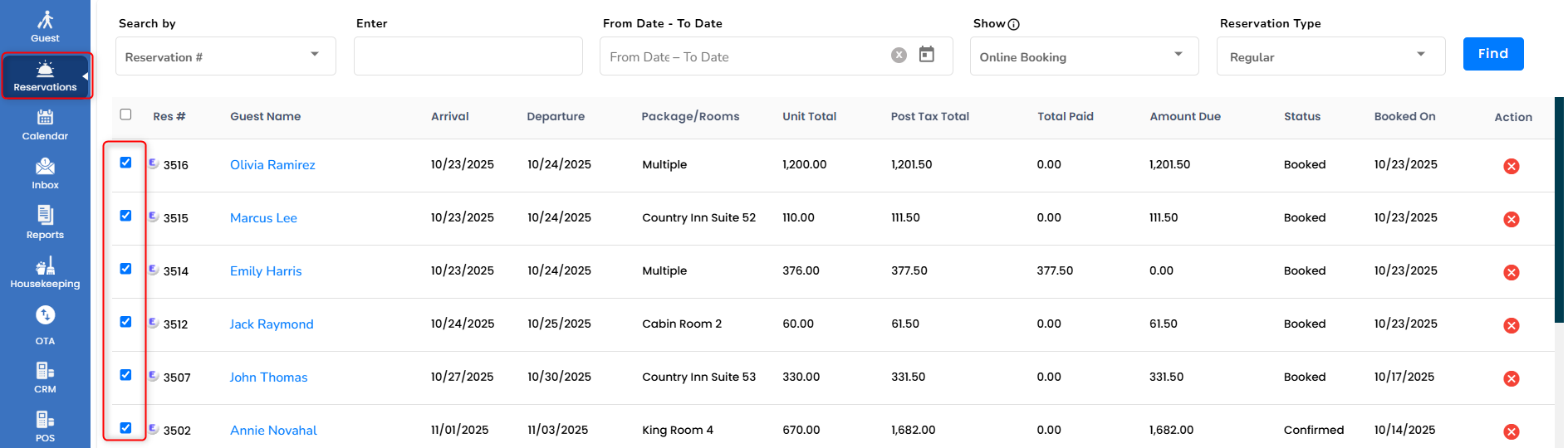Go to Reservations in the sidebar

(x=45, y=76)
